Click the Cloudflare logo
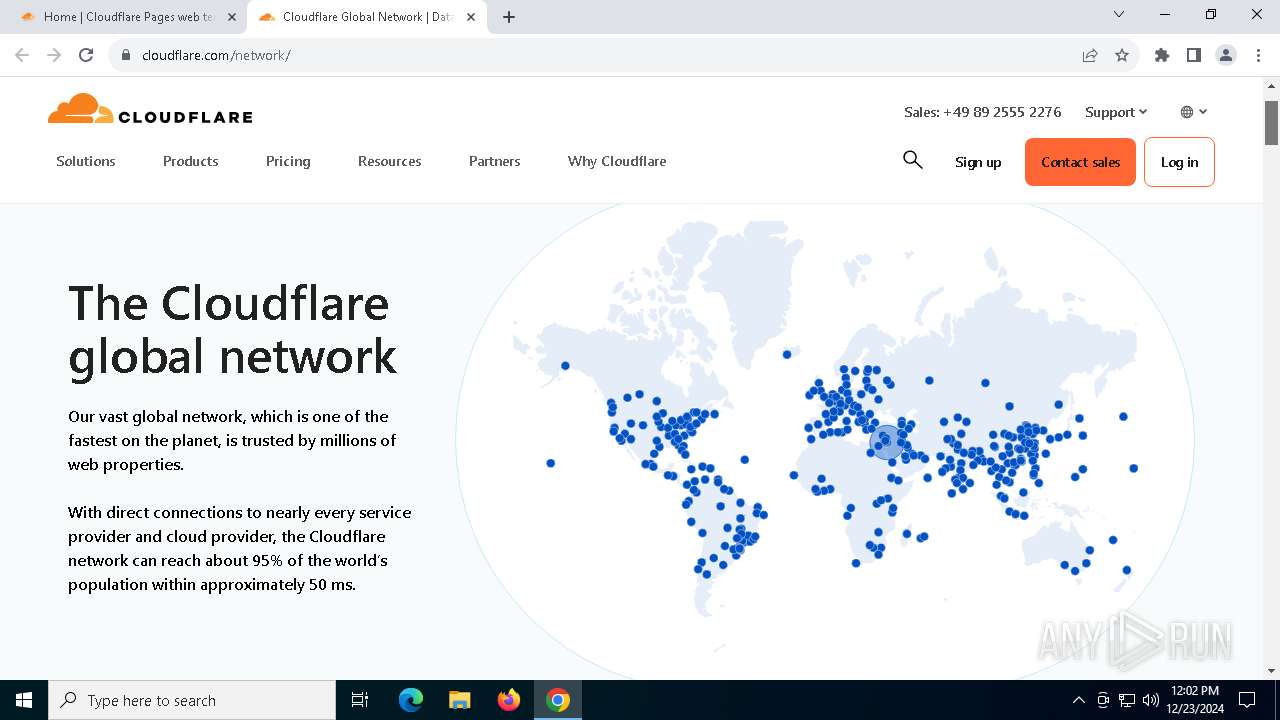This screenshot has height=720, width=1280. point(150,109)
